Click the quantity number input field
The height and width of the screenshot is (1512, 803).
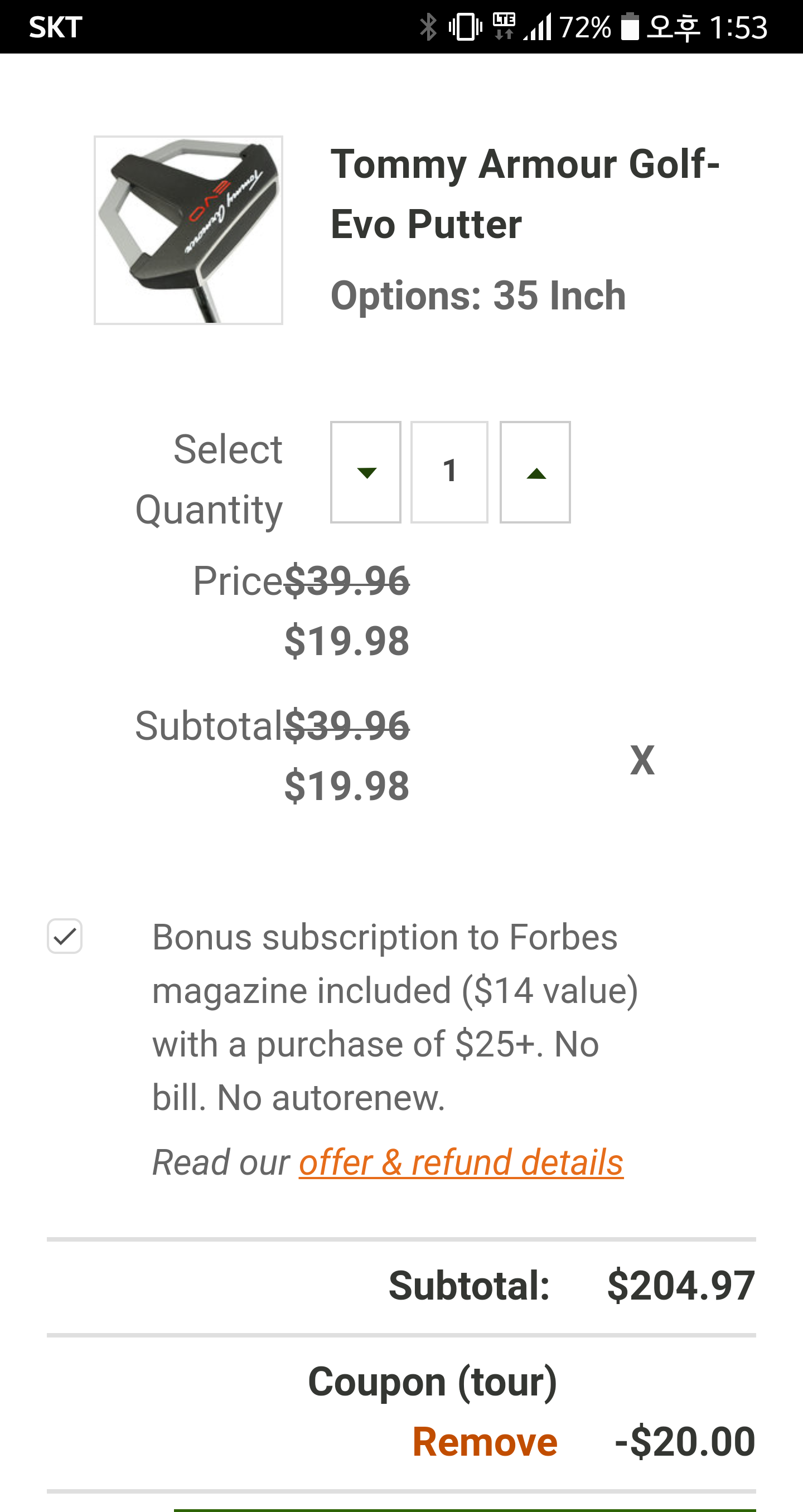point(449,472)
